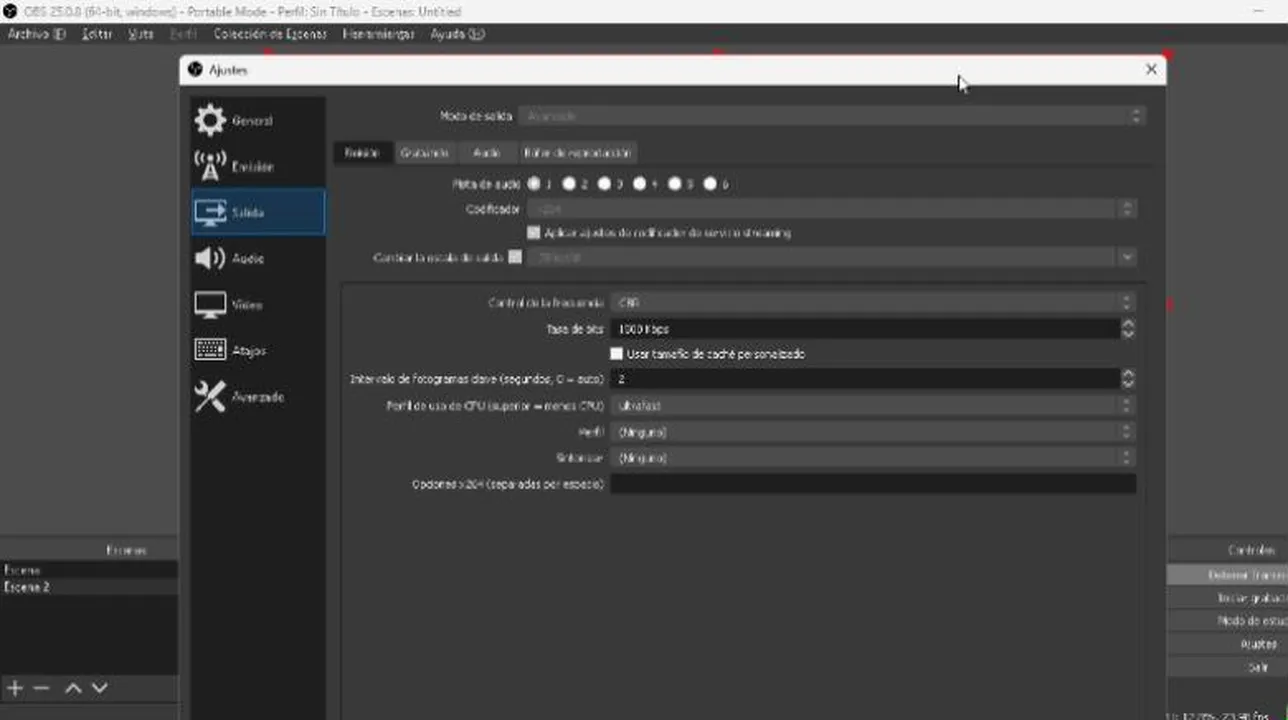Open 'Perfil de uso de CPU' dropdown
Image resolution: width=1288 pixels, height=720 pixels.
872,406
